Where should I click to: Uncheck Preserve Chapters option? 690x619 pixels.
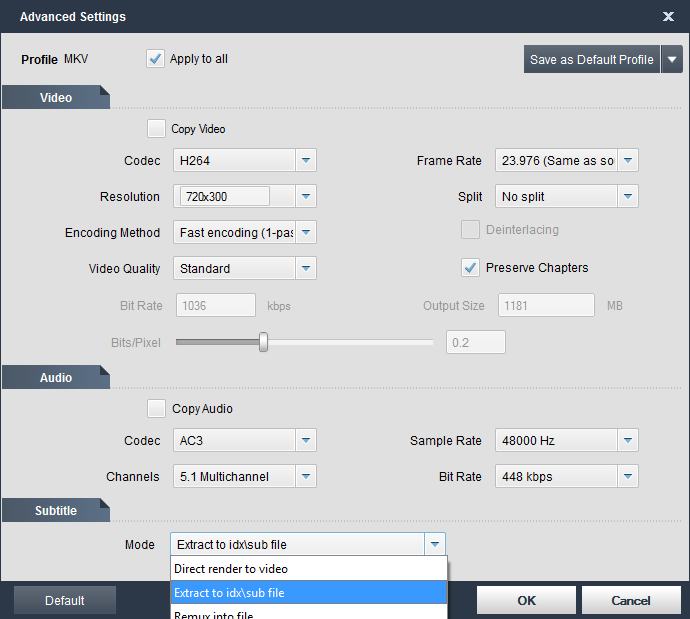[470, 268]
